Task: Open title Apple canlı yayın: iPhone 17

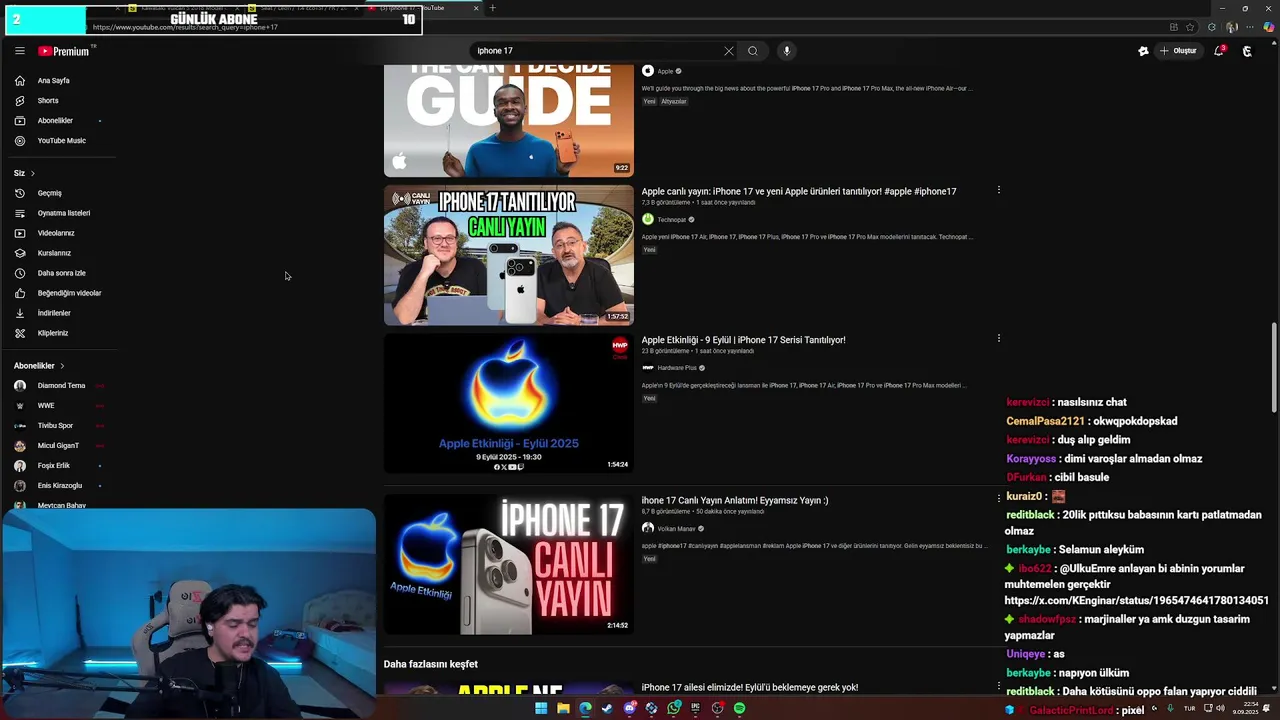Action: coord(799,191)
